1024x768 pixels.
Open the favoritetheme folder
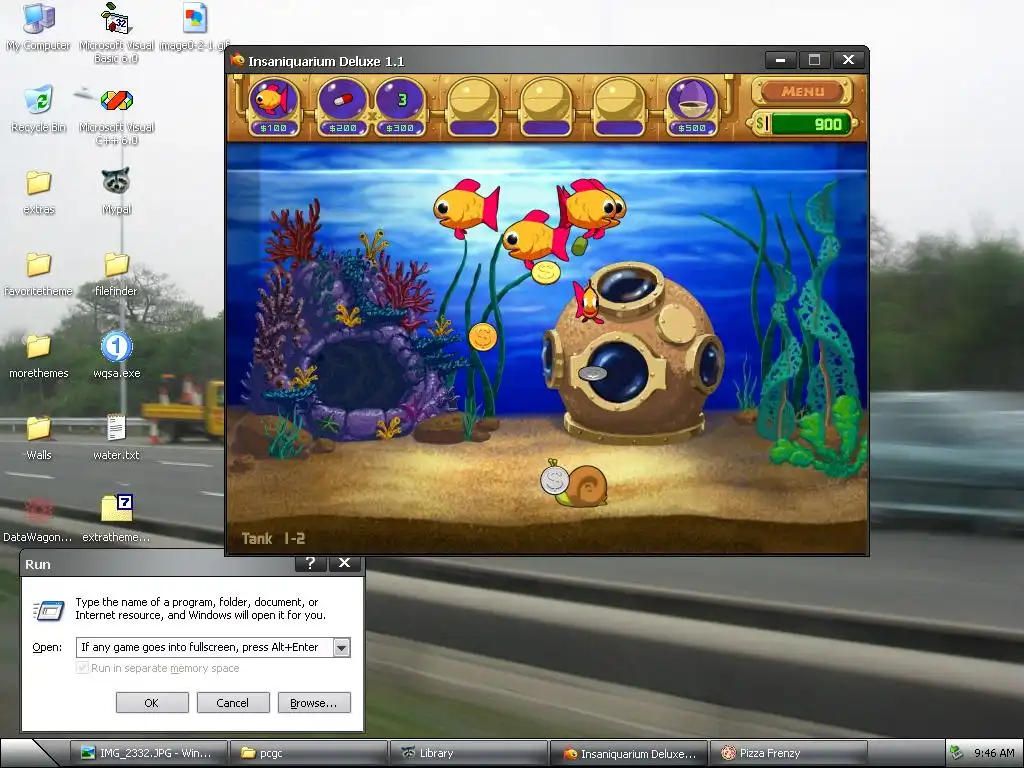(x=38, y=274)
